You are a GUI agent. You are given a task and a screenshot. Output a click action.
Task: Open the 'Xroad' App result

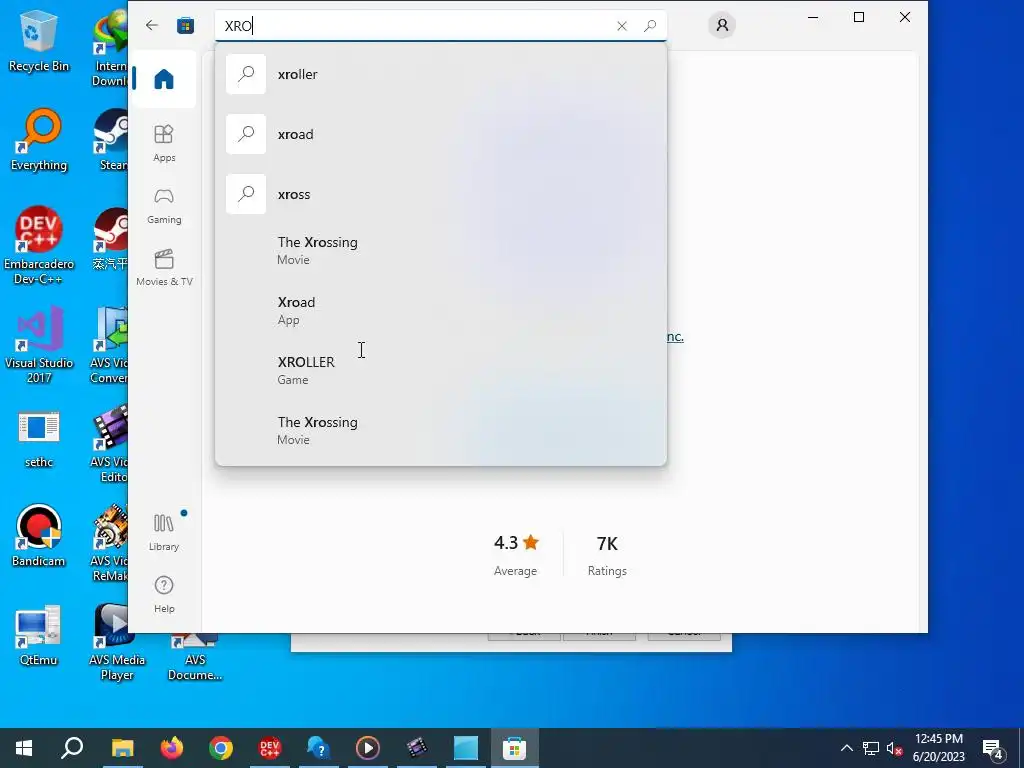click(x=441, y=310)
